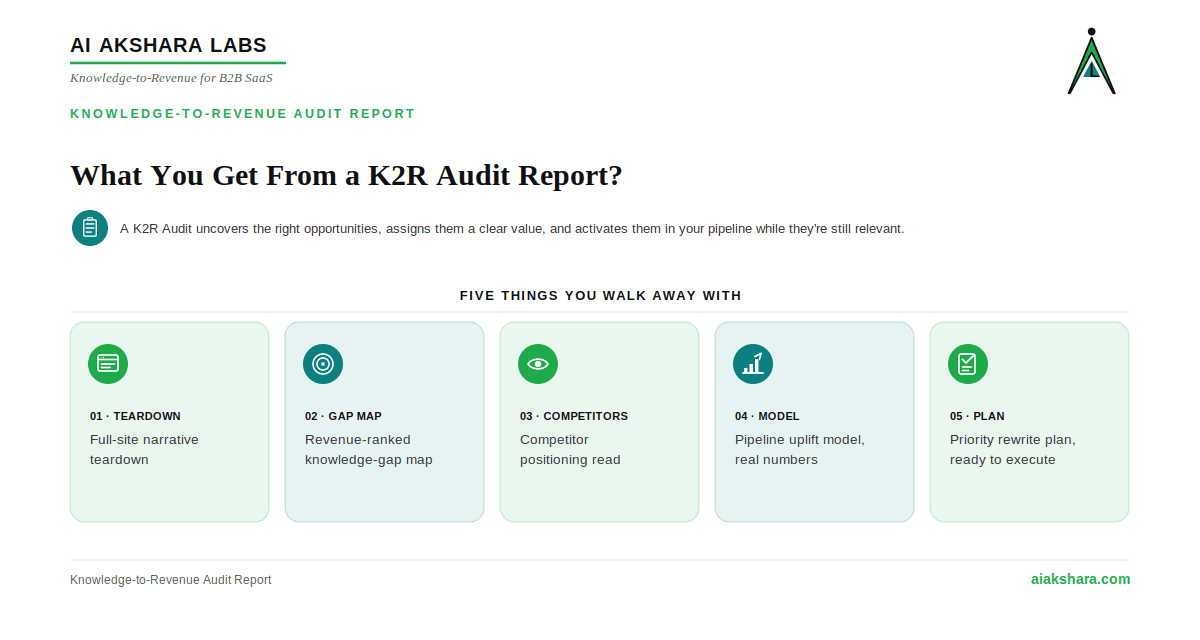Click 'Priority rewrite plan, ready to execute' text
Image resolution: width=1200 pixels, height=640 pixels.
[x=1013, y=450]
